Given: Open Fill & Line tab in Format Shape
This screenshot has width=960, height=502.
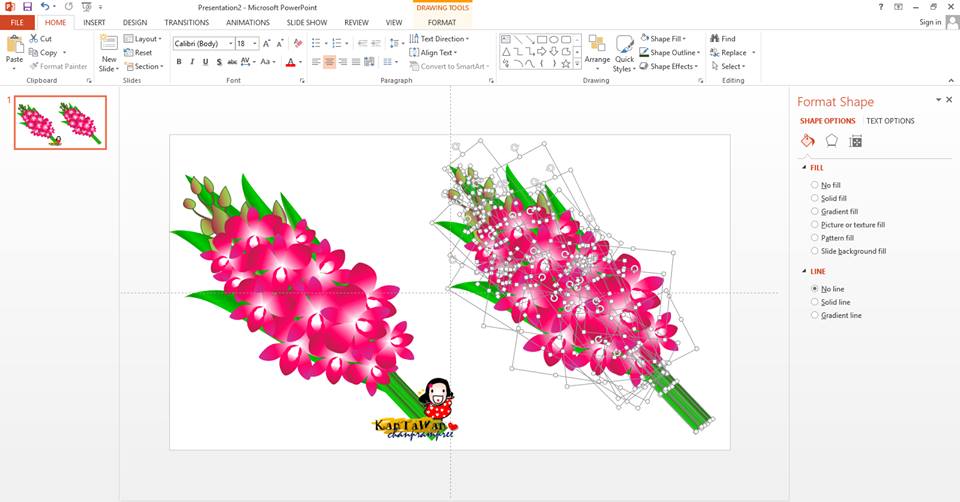Looking at the screenshot, I should click(808, 141).
